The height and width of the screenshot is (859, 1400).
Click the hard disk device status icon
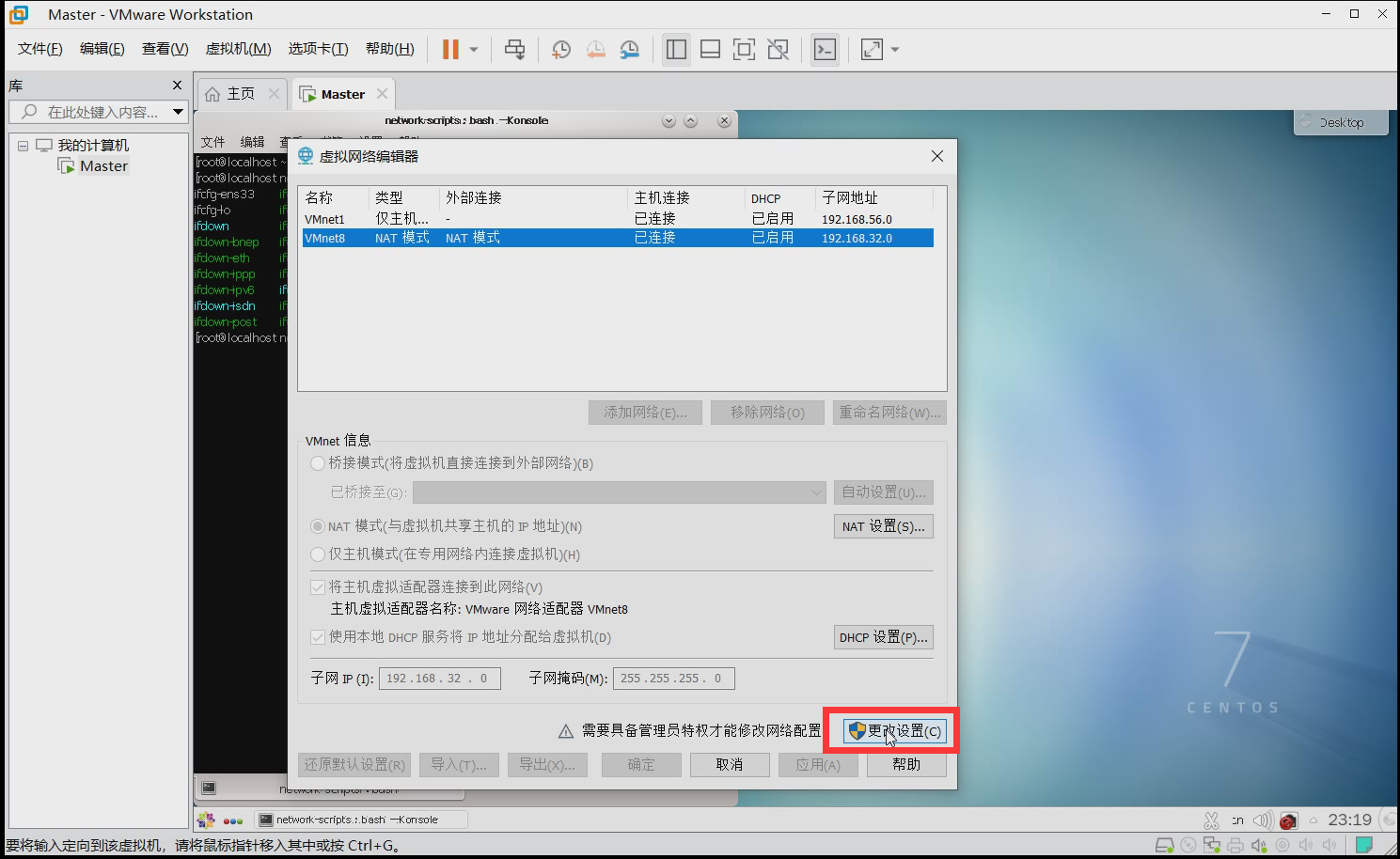1164,846
